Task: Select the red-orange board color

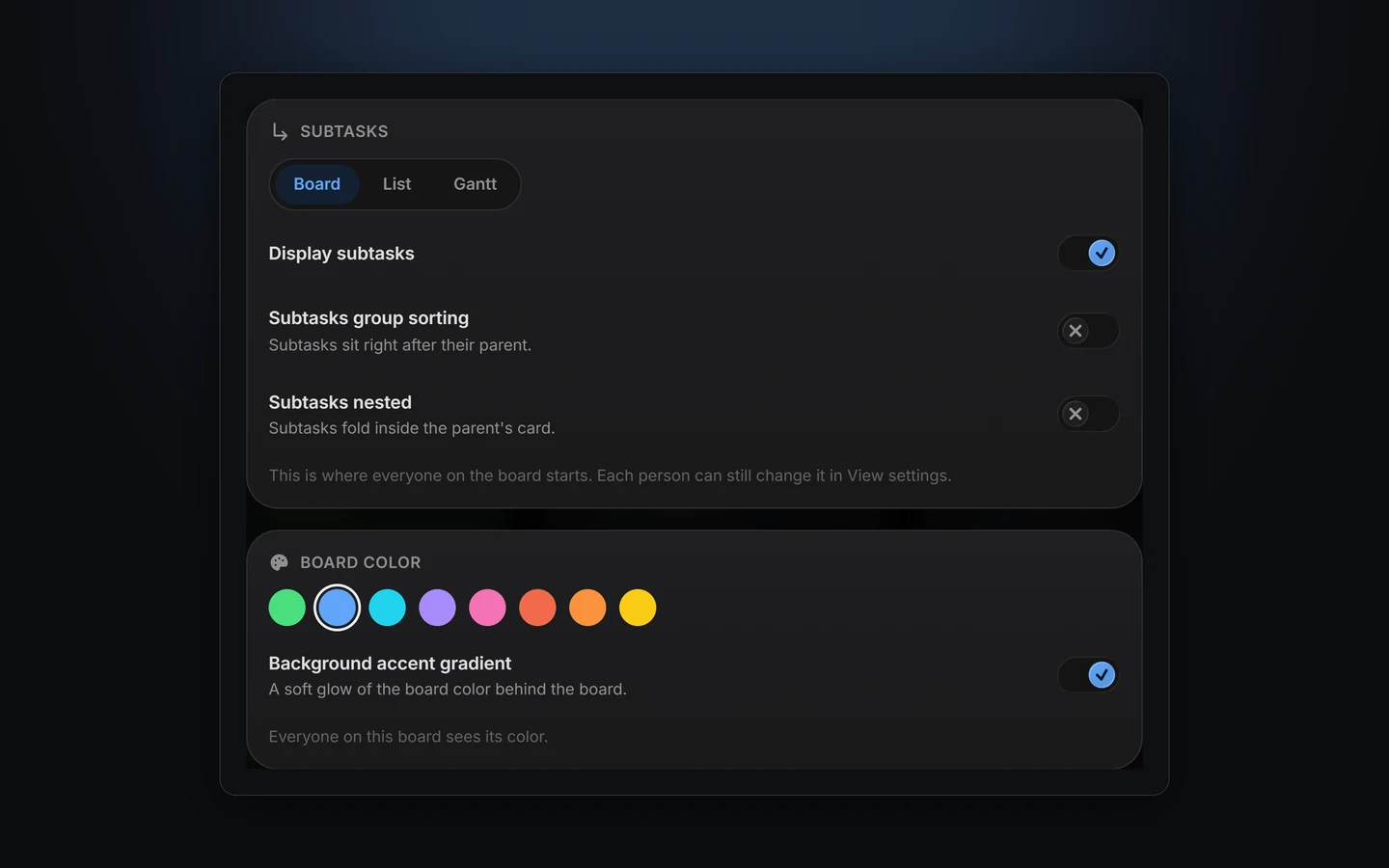Action: 537,608
